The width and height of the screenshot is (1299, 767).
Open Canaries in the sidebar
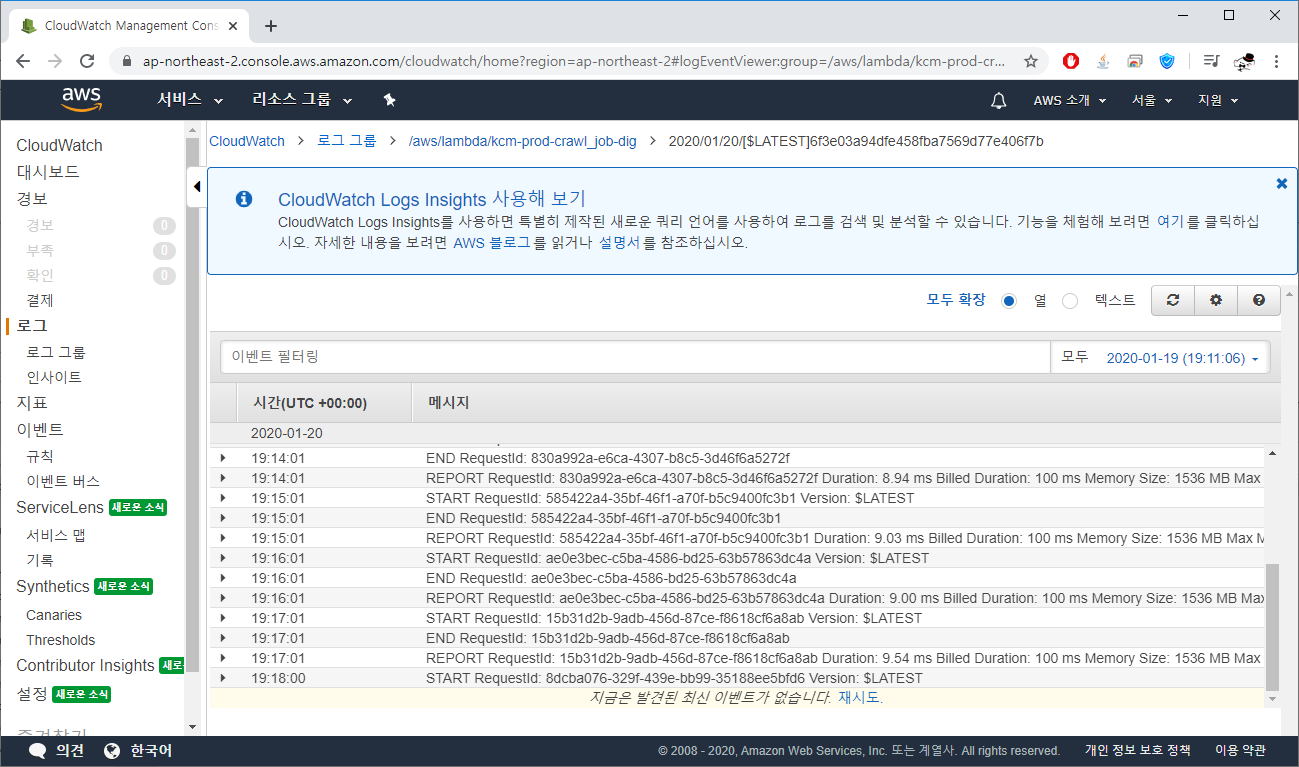click(x=54, y=615)
